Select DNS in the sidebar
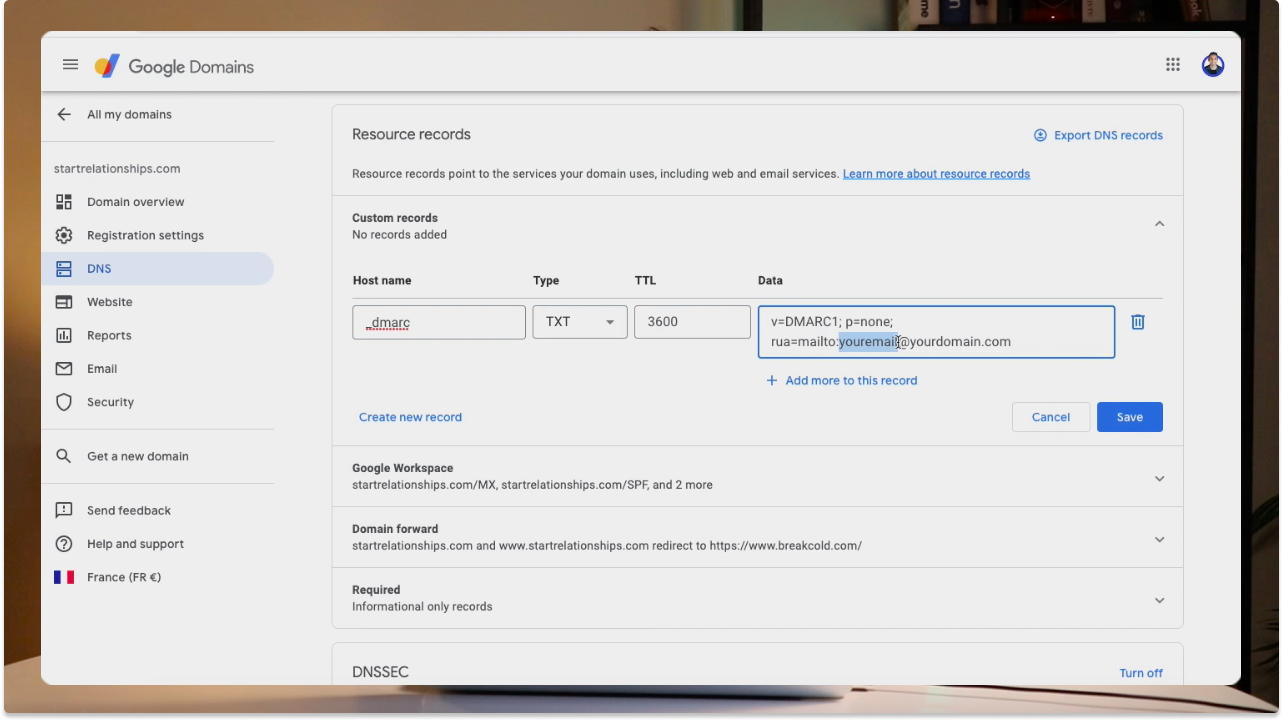The image size is (1283, 721). (x=158, y=269)
